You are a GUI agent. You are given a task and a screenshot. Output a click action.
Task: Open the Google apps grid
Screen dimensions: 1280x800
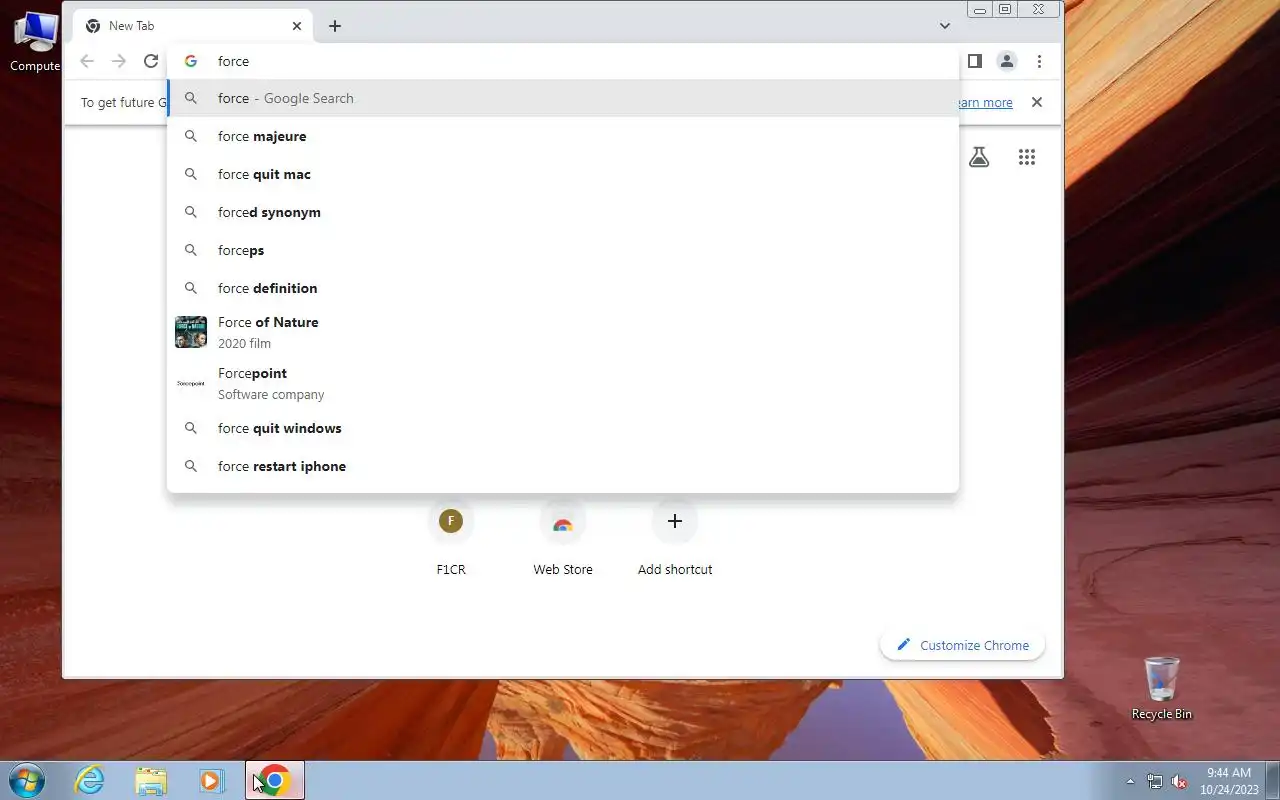pyautogui.click(x=1027, y=157)
